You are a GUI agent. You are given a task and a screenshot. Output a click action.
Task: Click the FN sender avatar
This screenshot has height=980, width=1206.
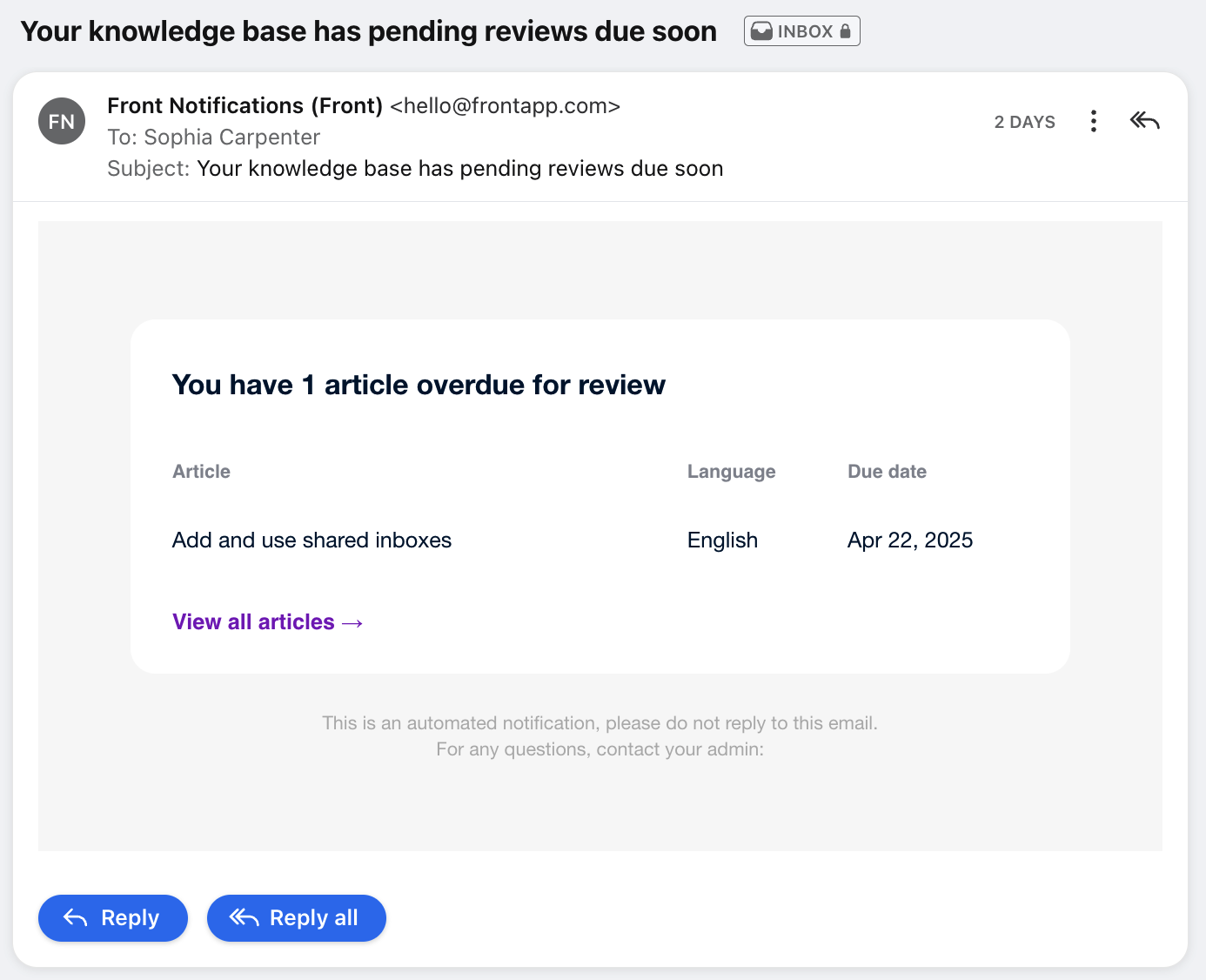[x=62, y=121]
